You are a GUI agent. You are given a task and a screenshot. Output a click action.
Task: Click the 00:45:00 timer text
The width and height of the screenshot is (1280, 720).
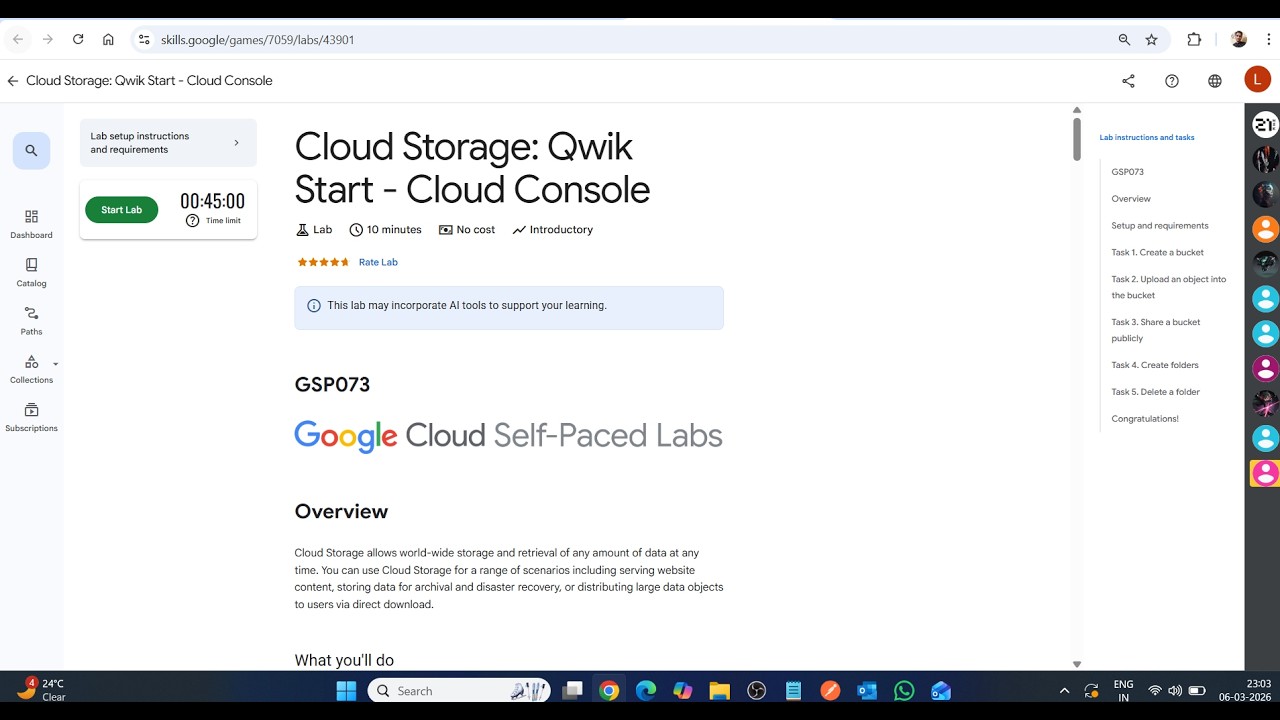click(212, 201)
